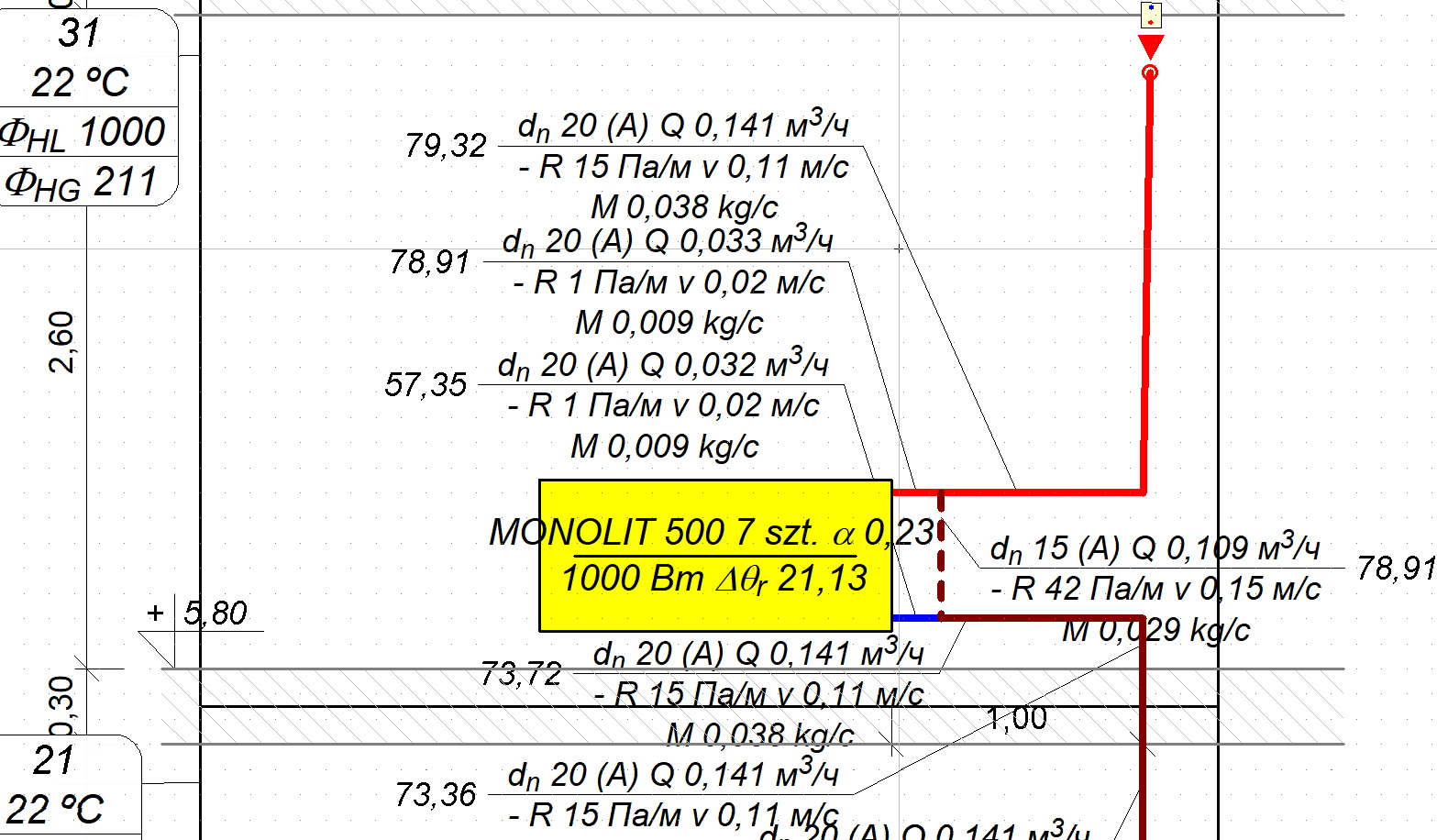Select the 78,91 value beside Q 0,033 label

(430, 262)
